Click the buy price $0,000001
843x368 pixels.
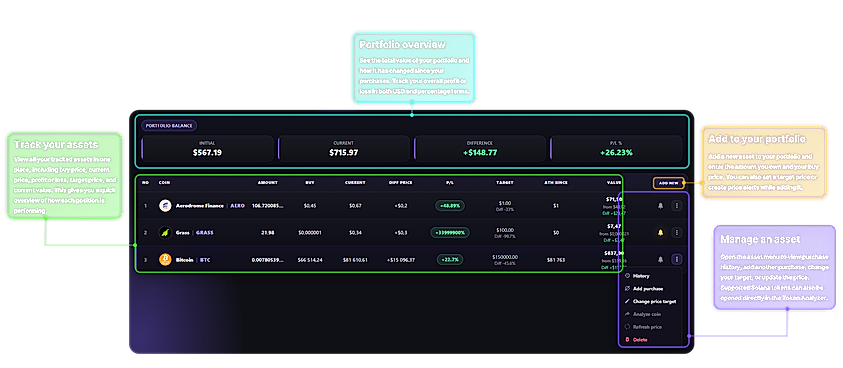[x=310, y=233]
